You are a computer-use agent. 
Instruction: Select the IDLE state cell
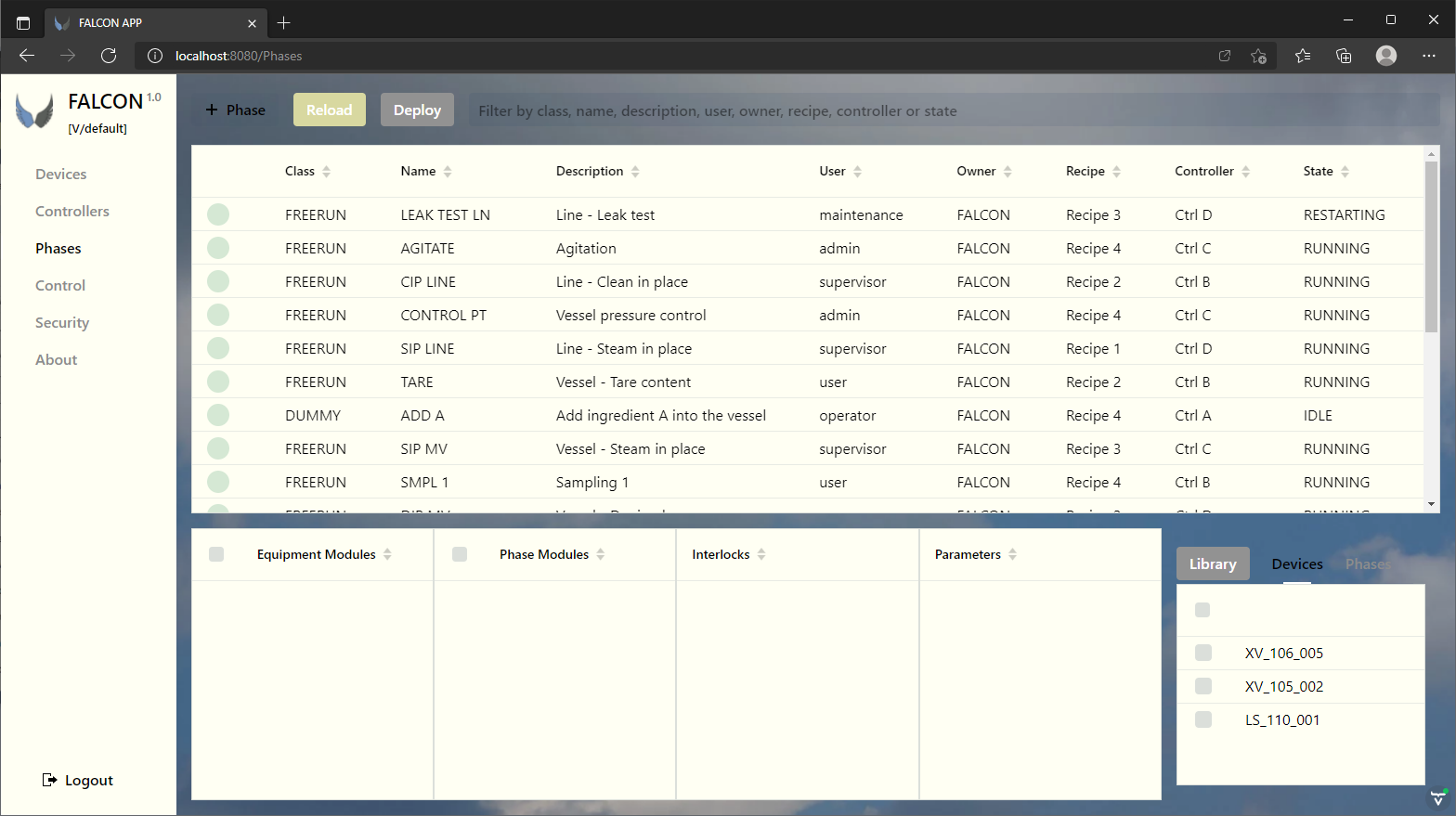[1318, 415]
